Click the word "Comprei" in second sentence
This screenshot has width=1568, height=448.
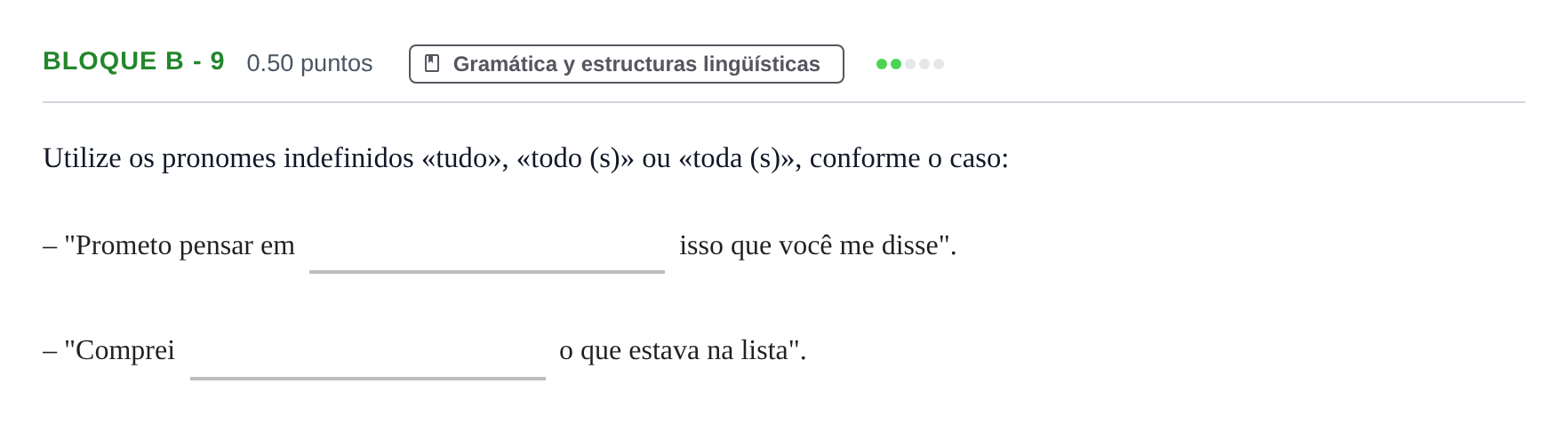click(x=124, y=351)
